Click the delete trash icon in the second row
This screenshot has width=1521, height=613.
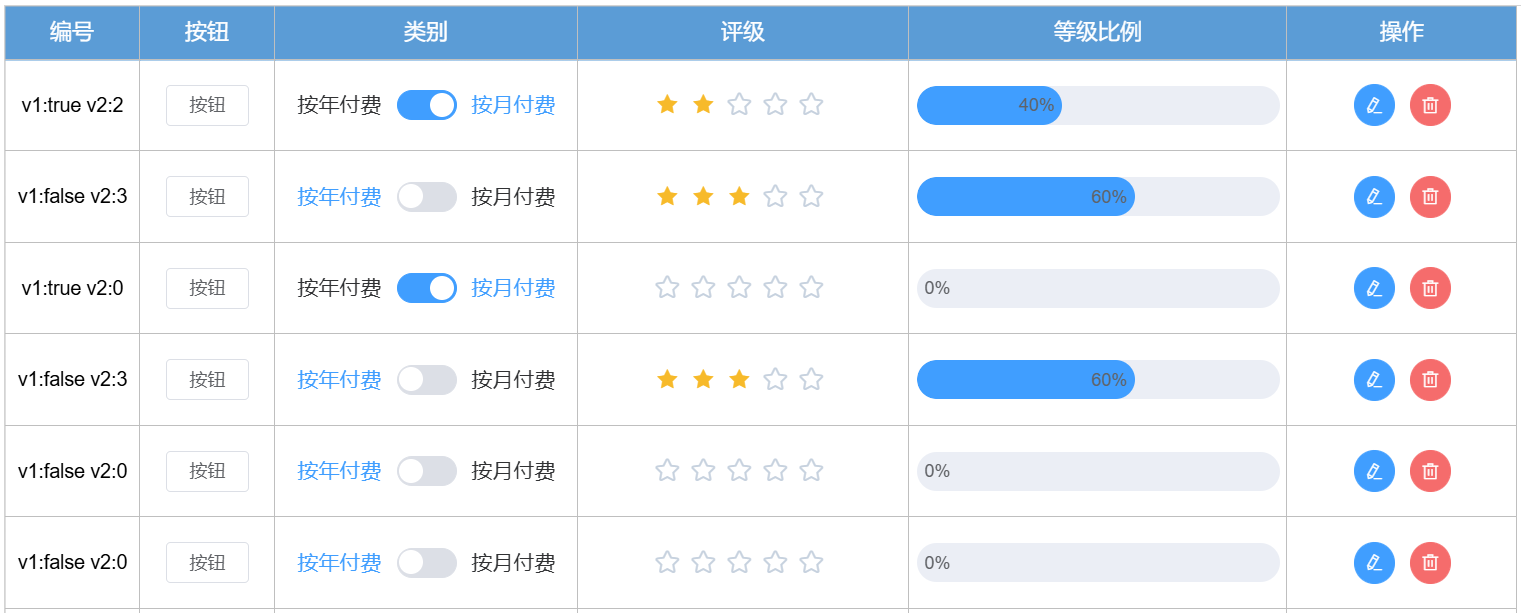click(1430, 197)
